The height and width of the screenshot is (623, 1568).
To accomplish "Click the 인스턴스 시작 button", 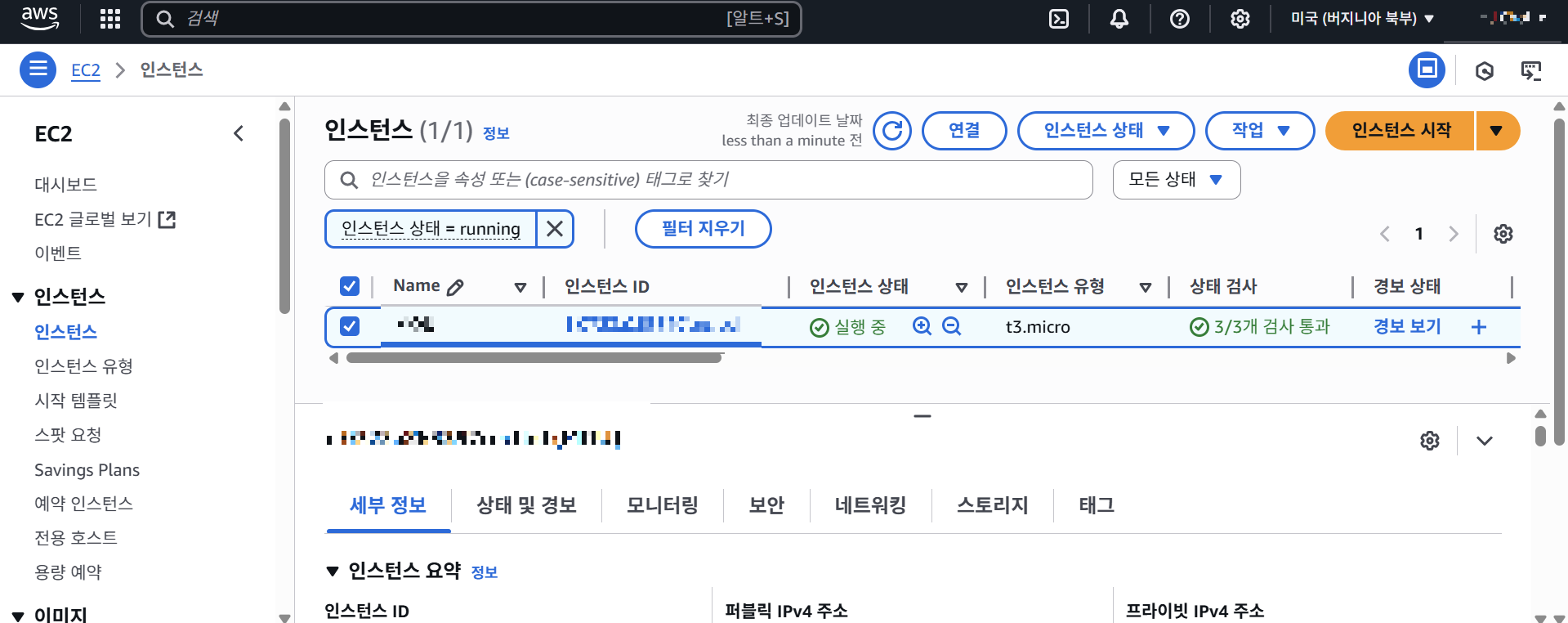I will pos(1400,131).
